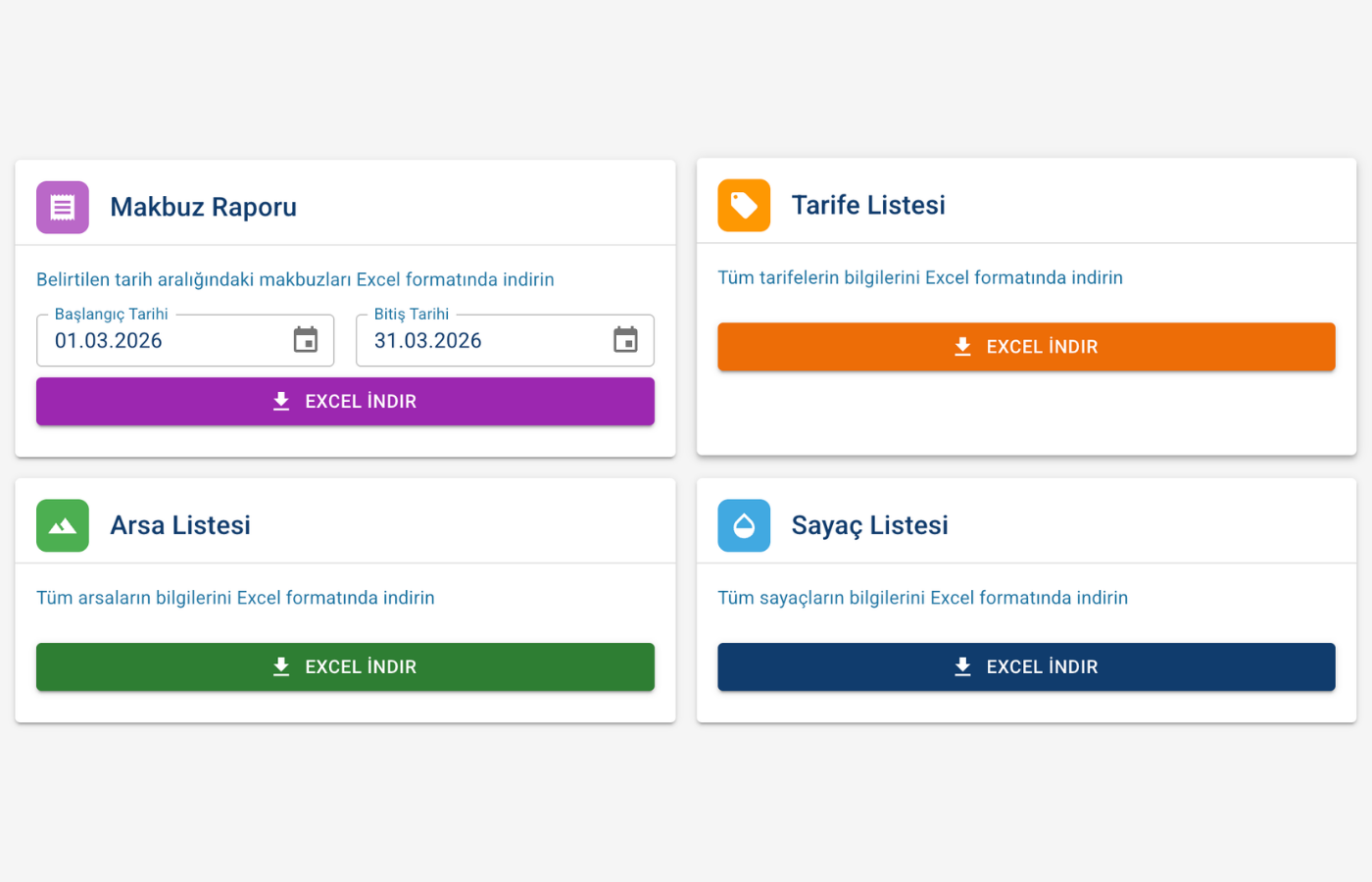Click the 'Tüm sayaçların bilgilerini' description text

922,598
